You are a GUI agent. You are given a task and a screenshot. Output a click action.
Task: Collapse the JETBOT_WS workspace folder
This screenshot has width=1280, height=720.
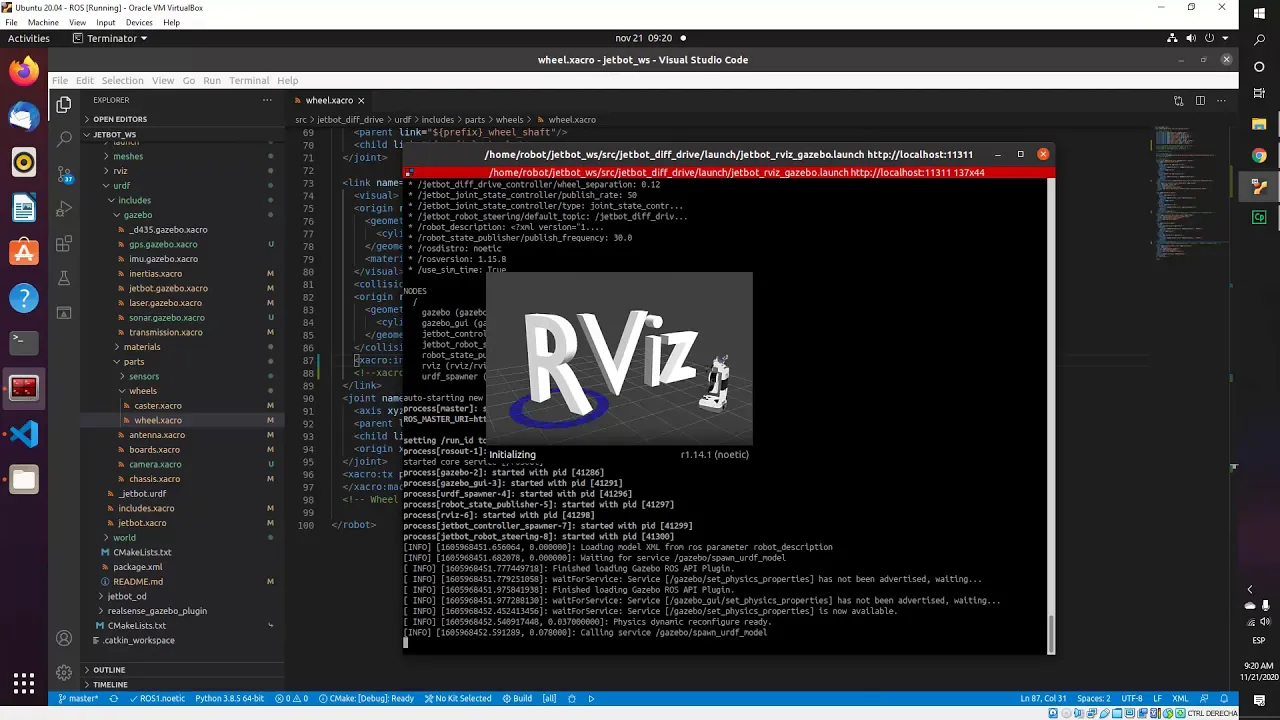(x=114, y=134)
